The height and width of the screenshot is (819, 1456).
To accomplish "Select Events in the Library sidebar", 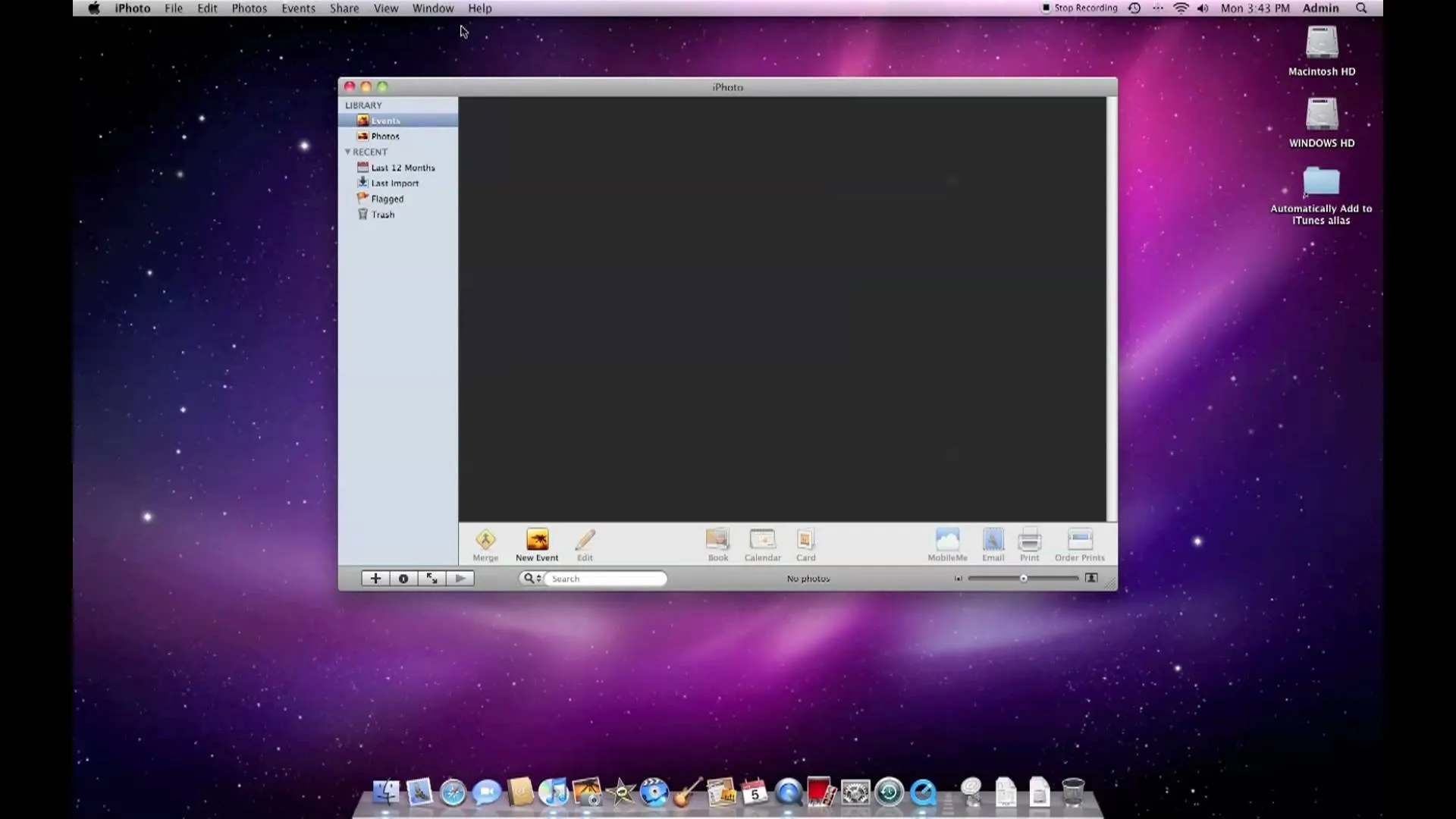I will pos(398,121).
